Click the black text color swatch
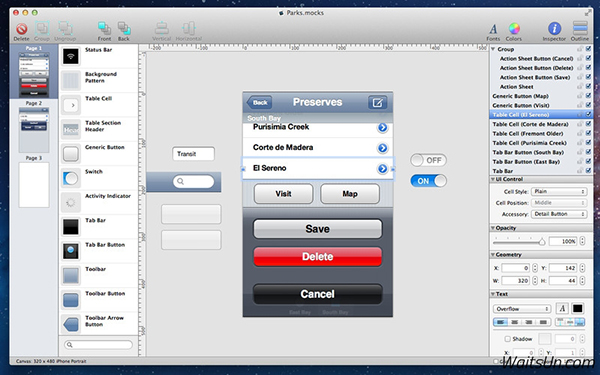 click(577, 308)
